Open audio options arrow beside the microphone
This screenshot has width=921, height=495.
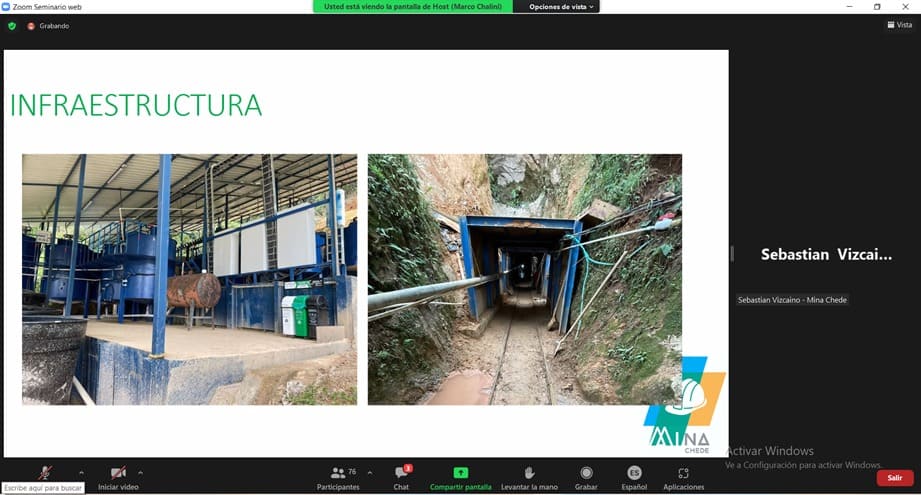pos(81,473)
